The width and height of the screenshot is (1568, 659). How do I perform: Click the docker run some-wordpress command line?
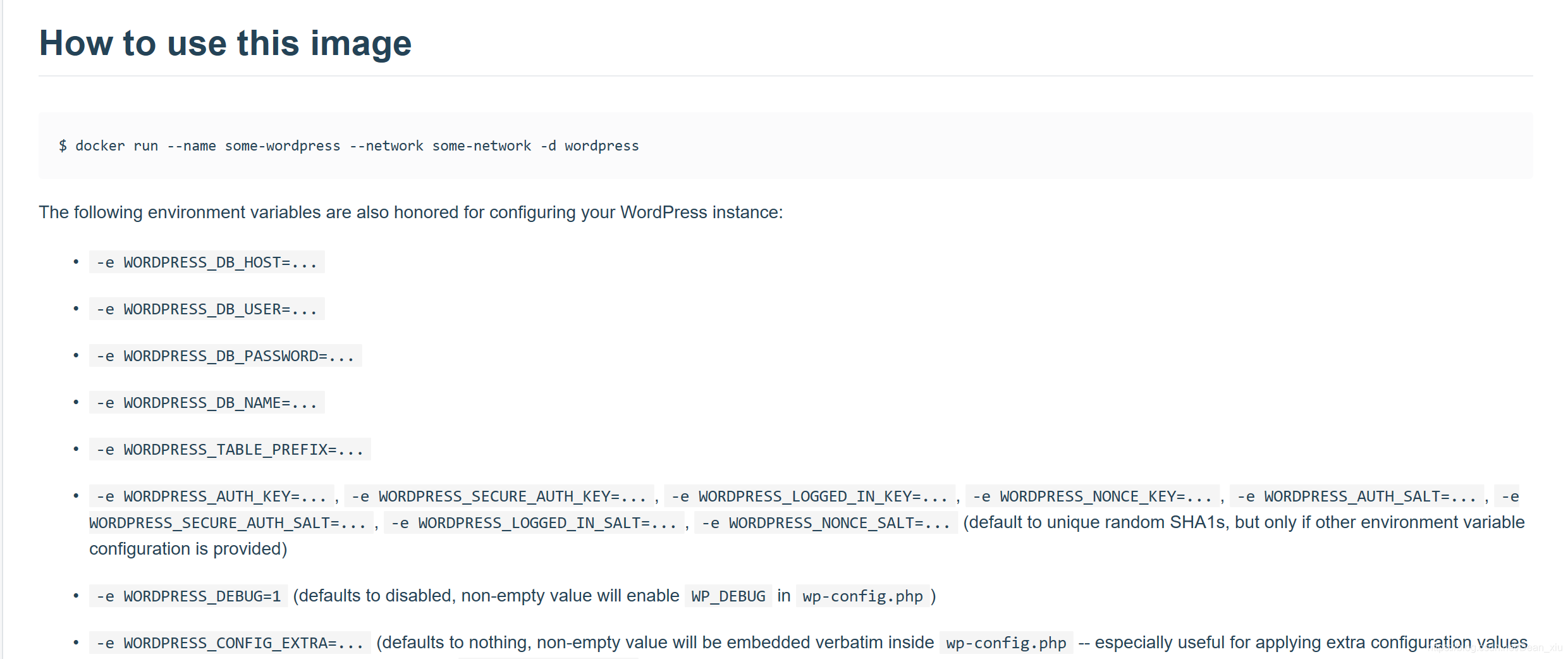tap(349, 146)
